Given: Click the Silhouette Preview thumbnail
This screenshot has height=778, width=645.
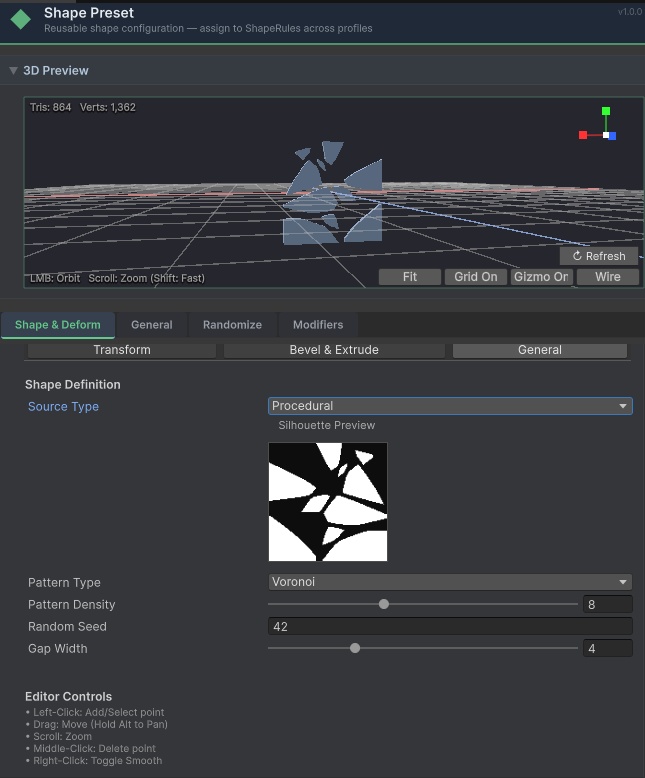Looking at the screenshot, I should 328,502.
